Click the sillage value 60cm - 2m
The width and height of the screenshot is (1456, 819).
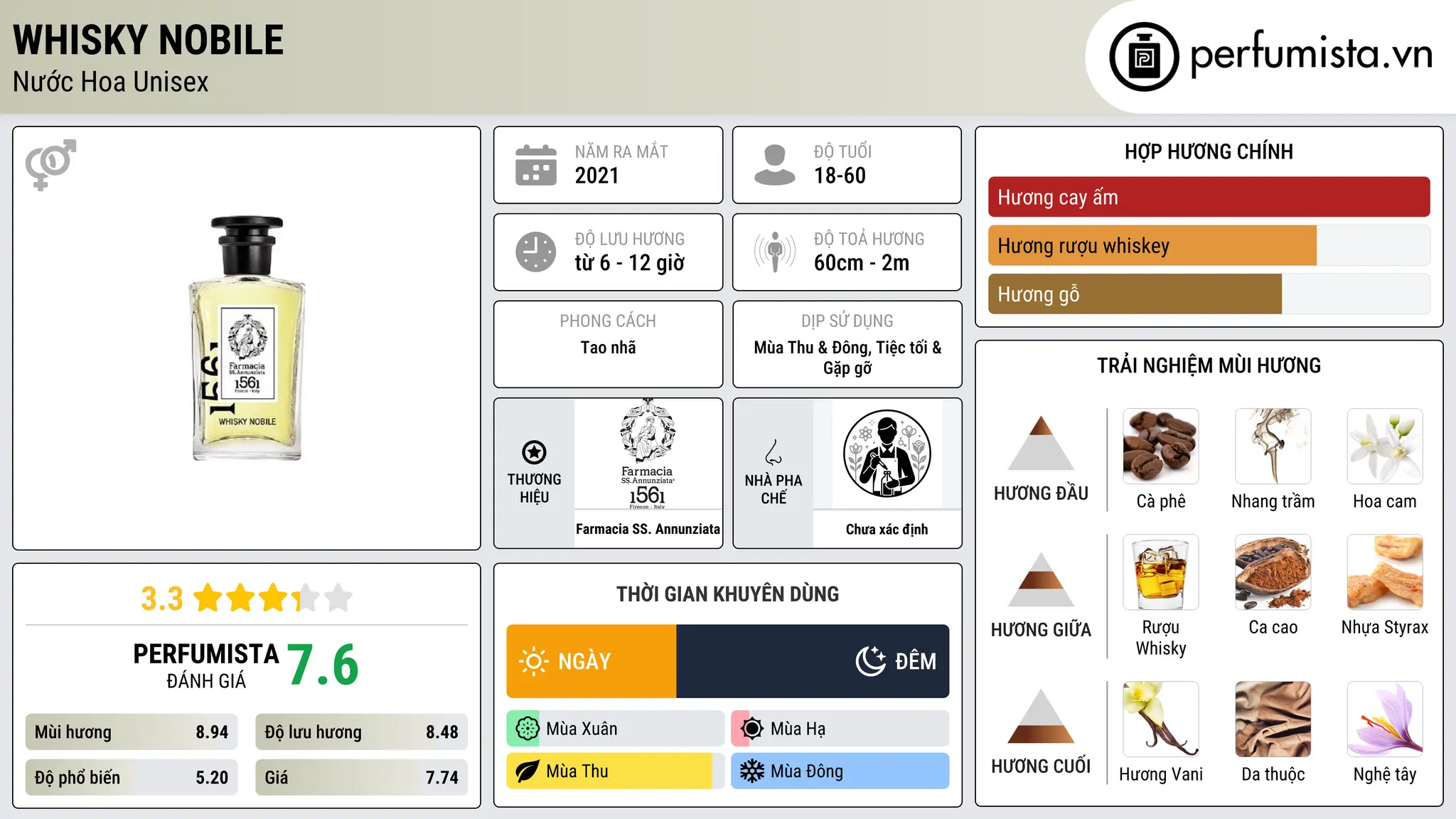coord(862,262)
